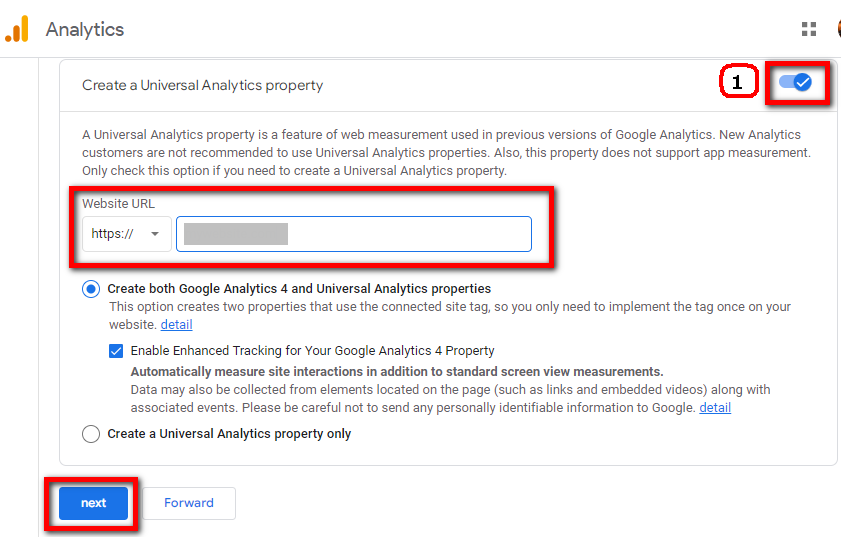Click the 'Create a Universal Analytics property' heading

tap(203, 86)
